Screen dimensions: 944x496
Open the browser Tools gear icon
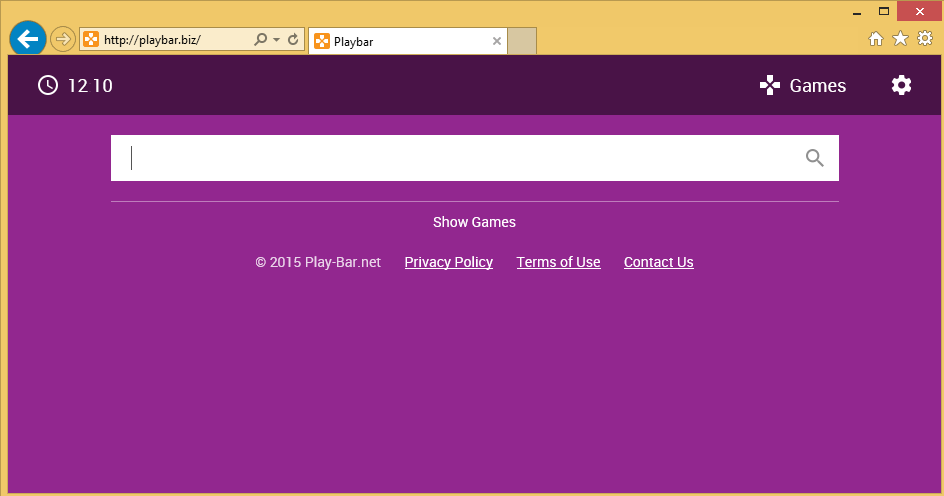[925, 39]
